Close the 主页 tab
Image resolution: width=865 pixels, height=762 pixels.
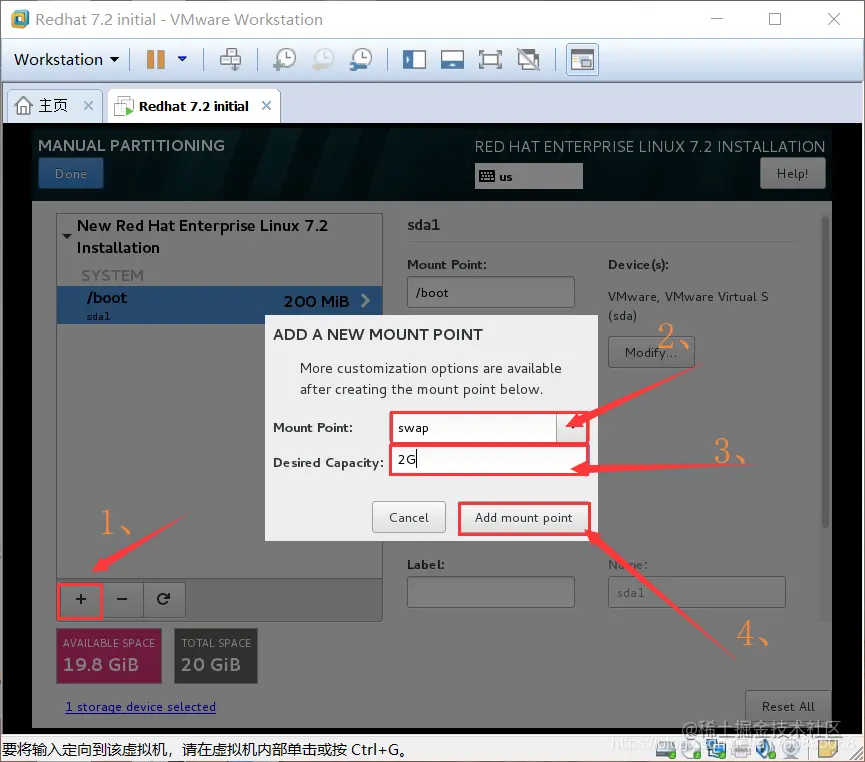point(88,105)
